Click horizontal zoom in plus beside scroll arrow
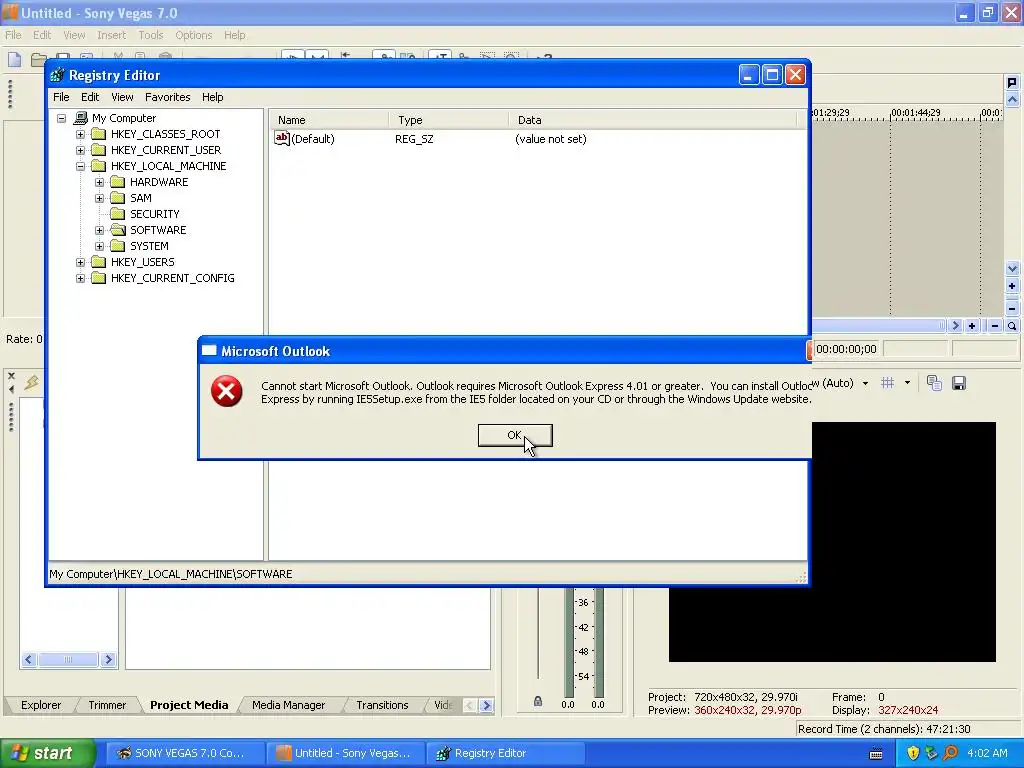1024x768 pixels. [x=972, y=325]
